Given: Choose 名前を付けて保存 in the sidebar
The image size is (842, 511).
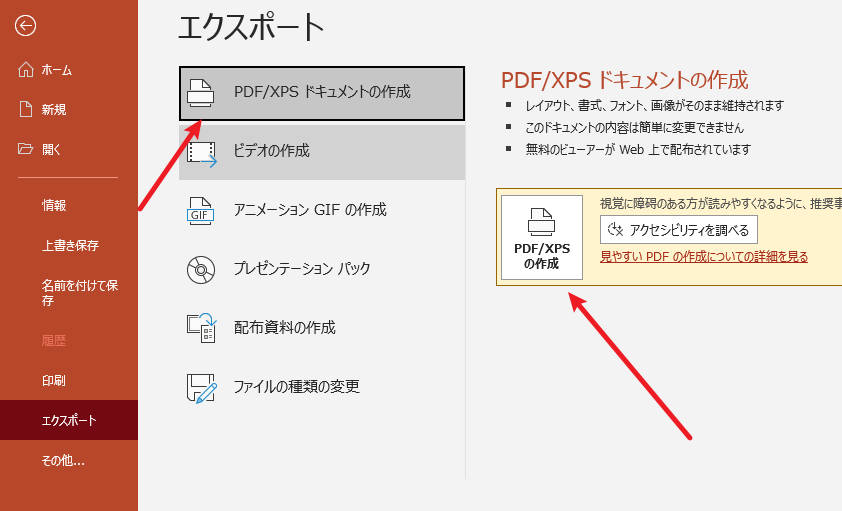Looking at the screenshot, I should click(69, 293).
